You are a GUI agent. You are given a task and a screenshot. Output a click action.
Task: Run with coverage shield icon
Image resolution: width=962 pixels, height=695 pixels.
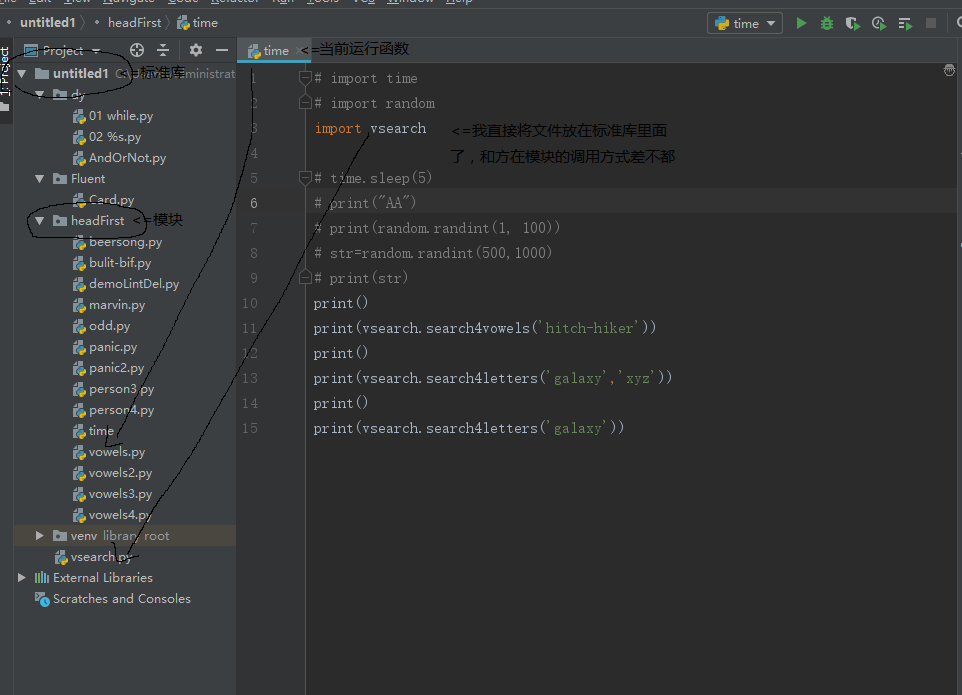[853, 23]
